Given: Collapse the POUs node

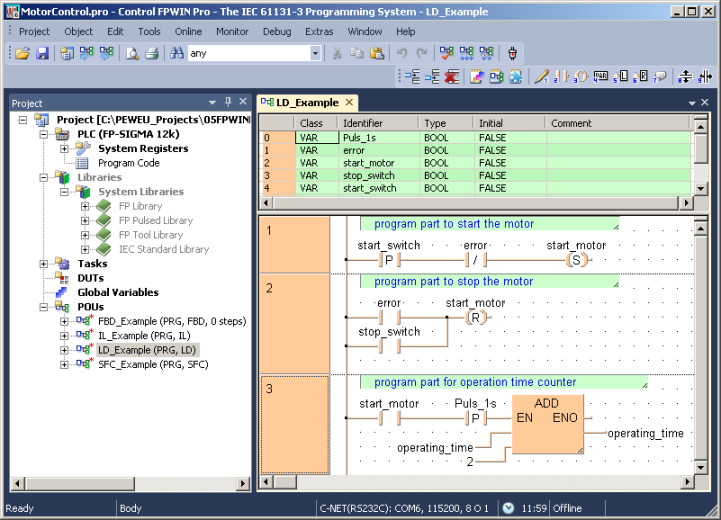Looking at the screenshot, I should [43, 307].
